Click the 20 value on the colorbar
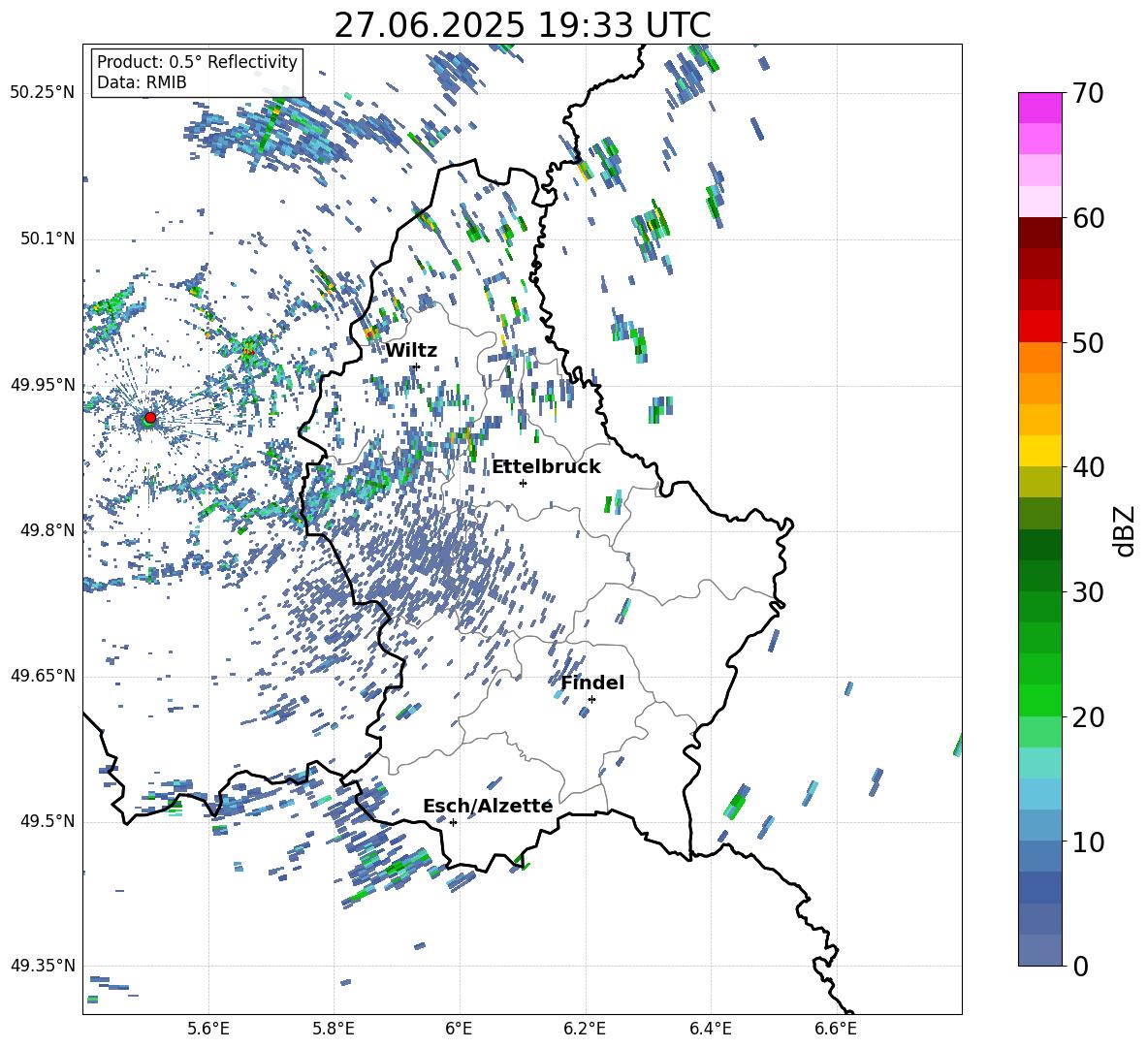The image size is (1148, 1048). click(x=1088, y=717)
